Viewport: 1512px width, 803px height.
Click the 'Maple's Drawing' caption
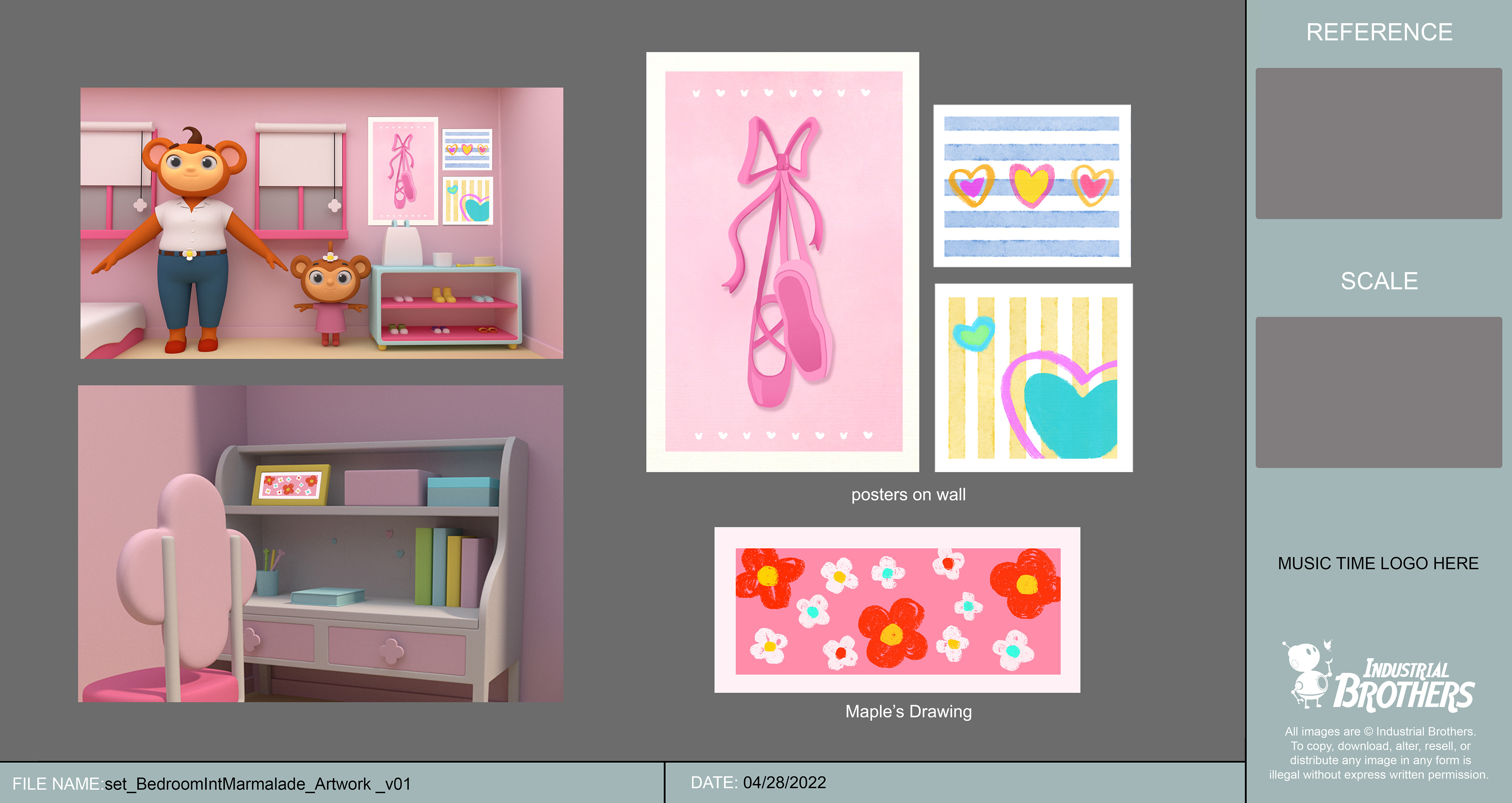coord(908,711)
